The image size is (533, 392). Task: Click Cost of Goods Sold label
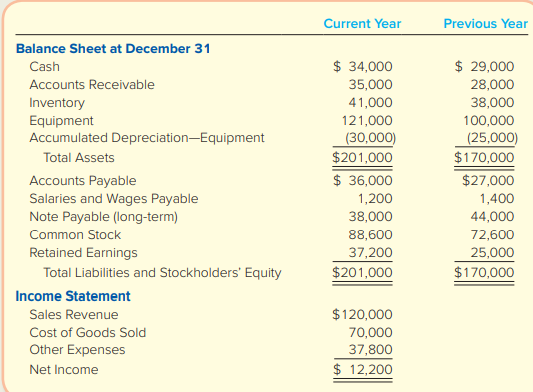(x=88, y=333)
